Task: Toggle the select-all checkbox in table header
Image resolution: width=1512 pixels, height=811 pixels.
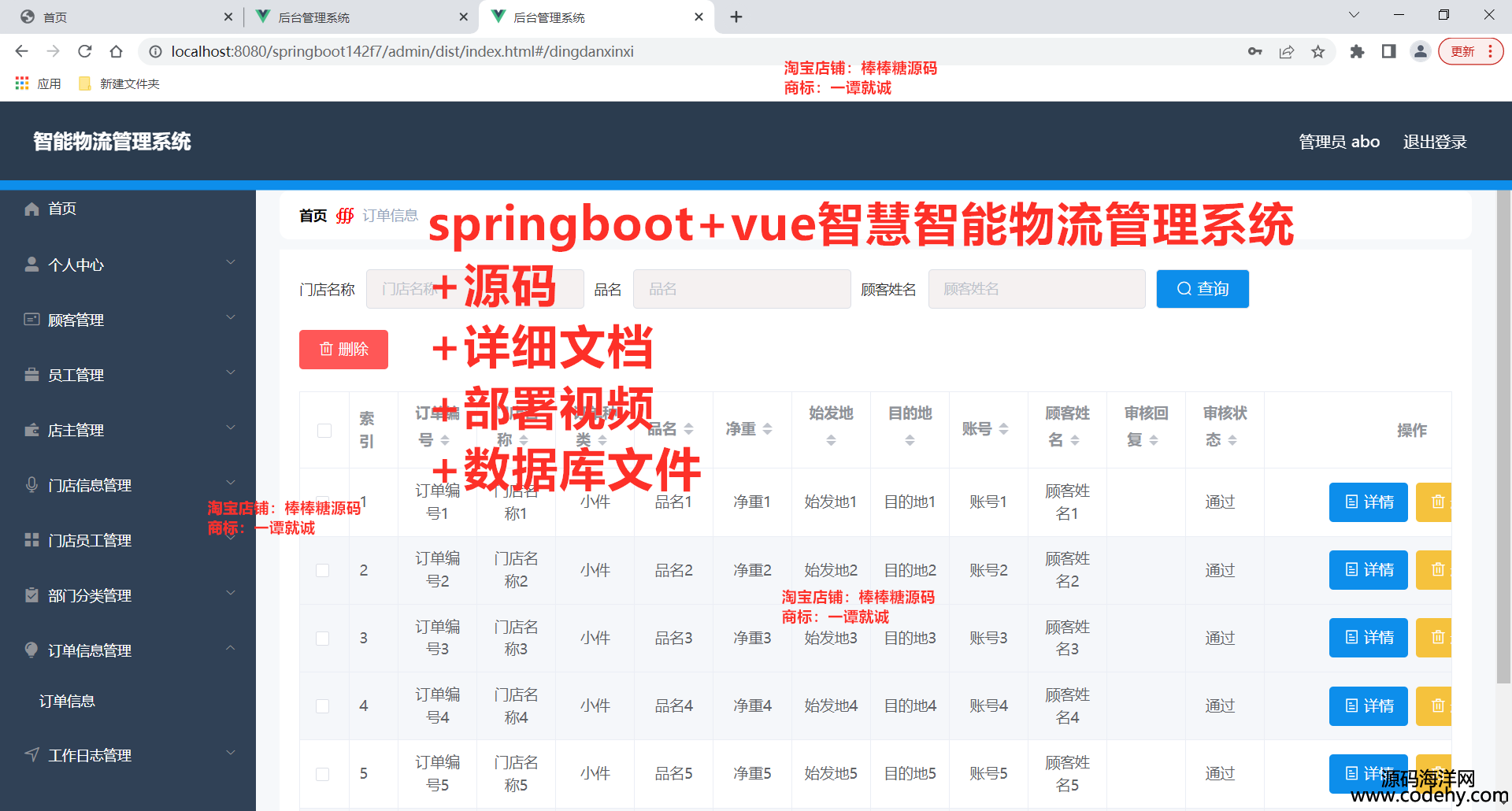Action: pyautogui.click(x=324, y=430)
